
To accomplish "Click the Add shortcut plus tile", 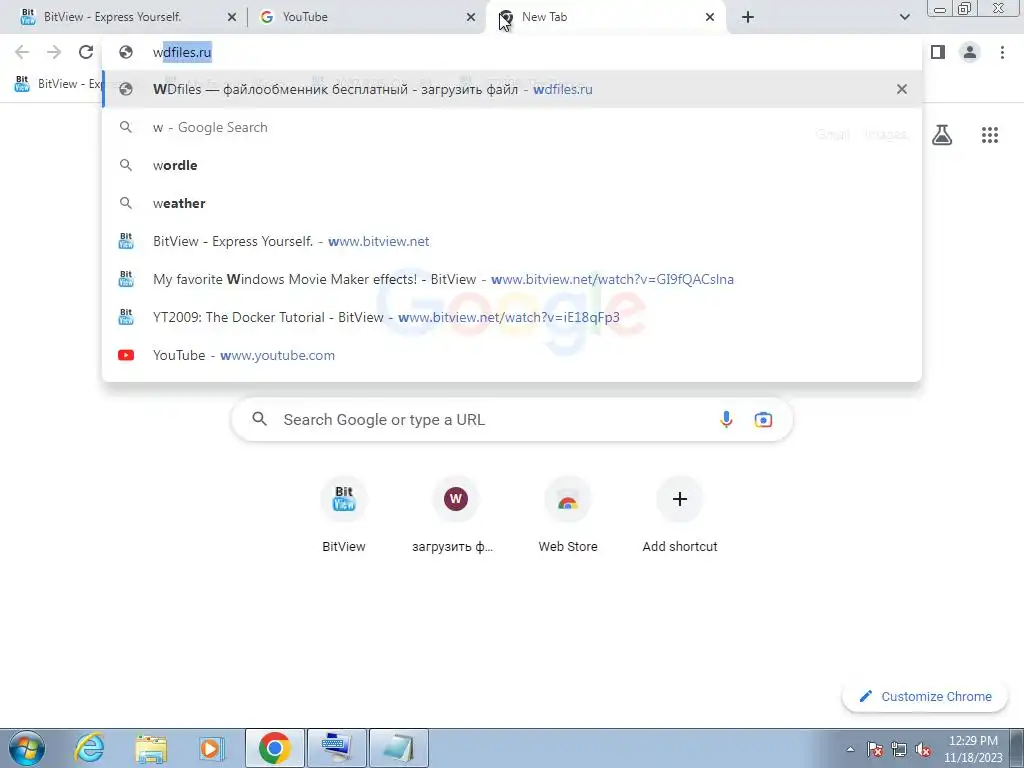I will click(x=679, y=515).
